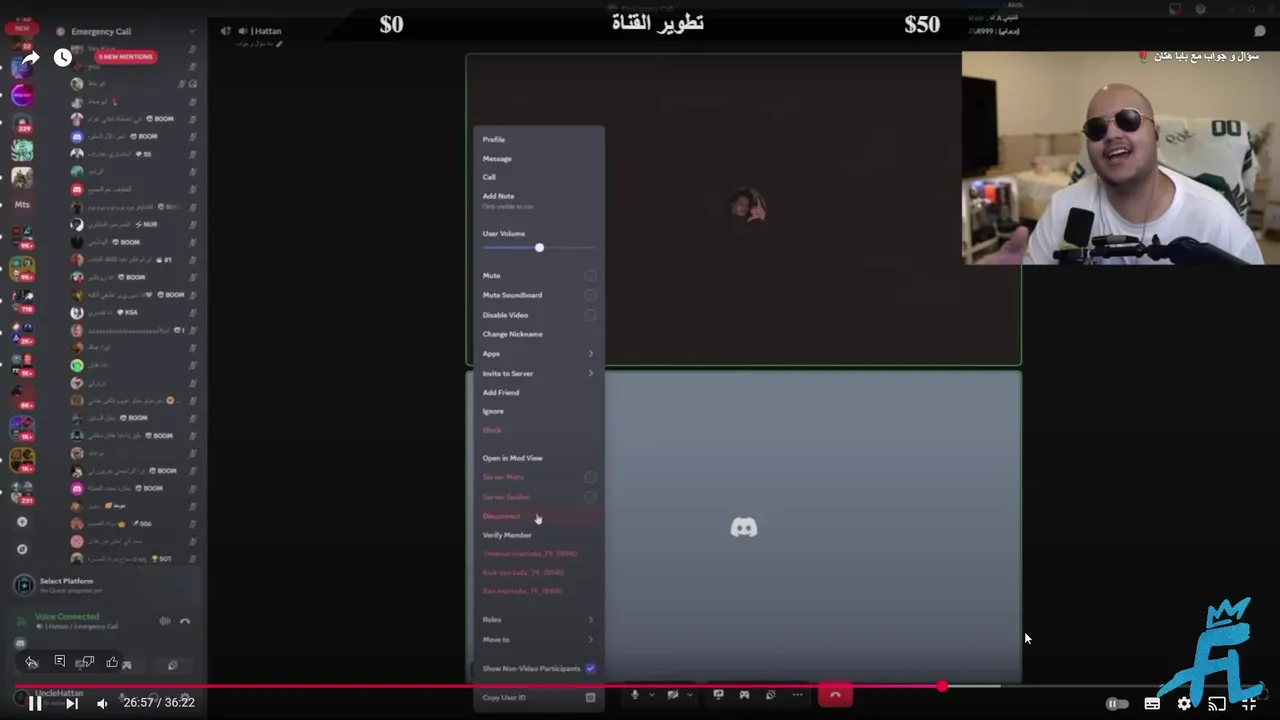Open the Emergency Call server header dropdown

pos(125,31)
